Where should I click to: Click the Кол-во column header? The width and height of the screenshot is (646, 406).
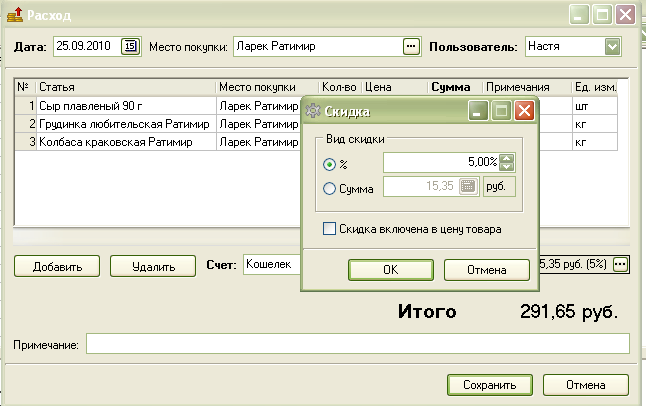click(340, 87)
